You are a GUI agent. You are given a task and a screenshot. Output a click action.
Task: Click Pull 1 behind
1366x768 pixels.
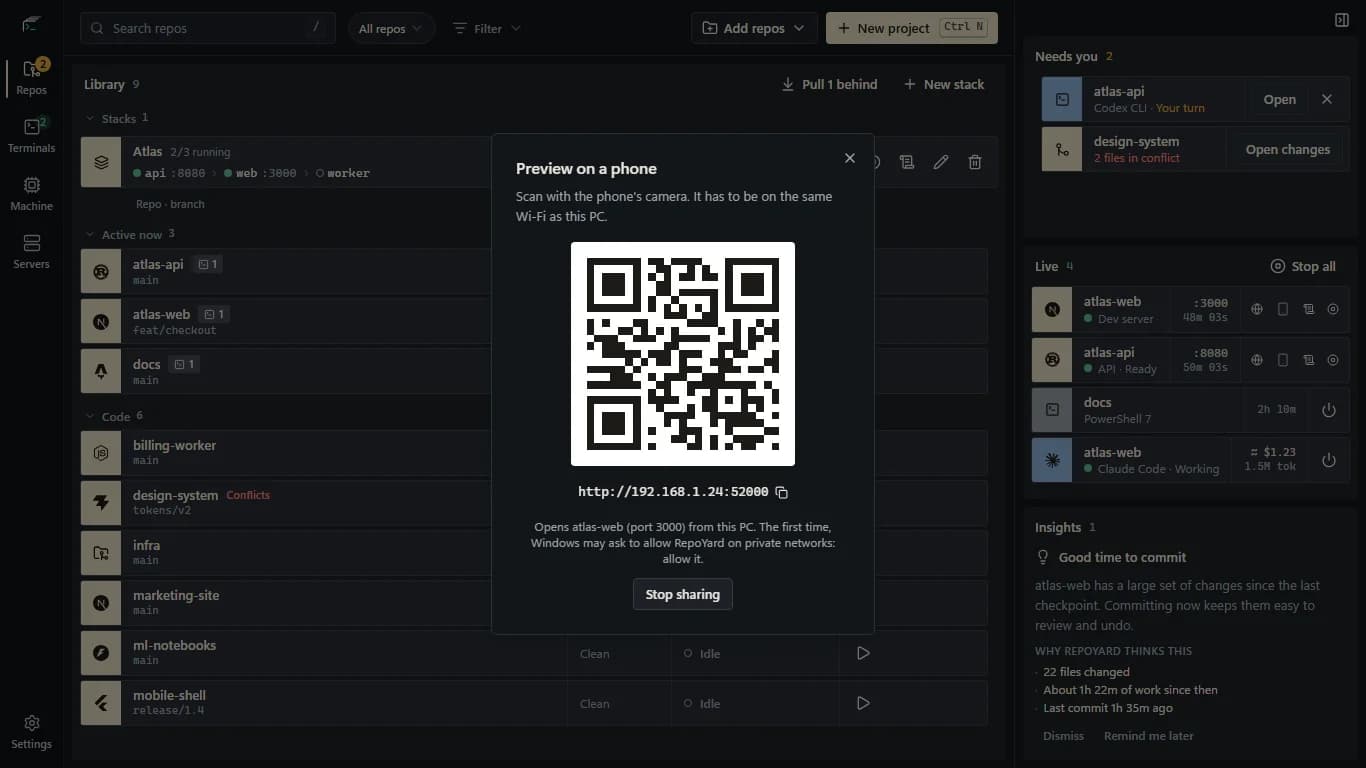tap(829, 84)
